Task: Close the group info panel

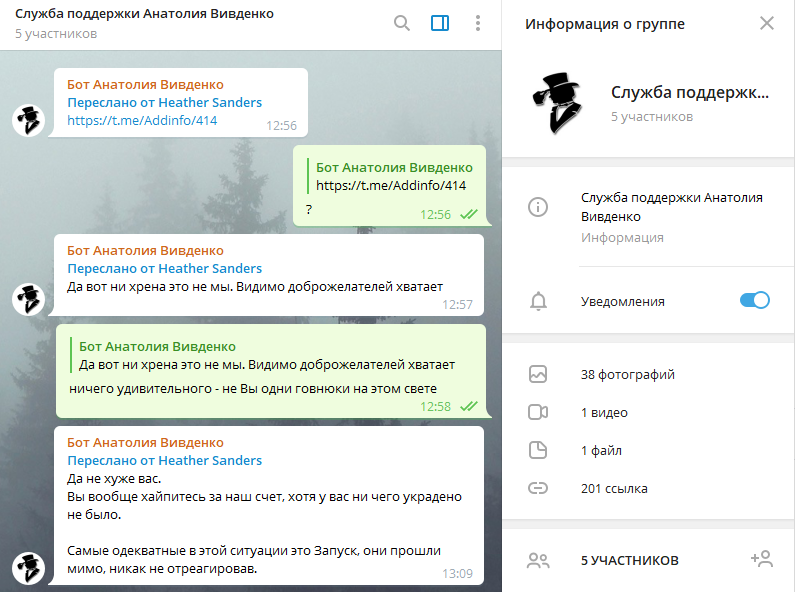Action: tap(767, 23)
